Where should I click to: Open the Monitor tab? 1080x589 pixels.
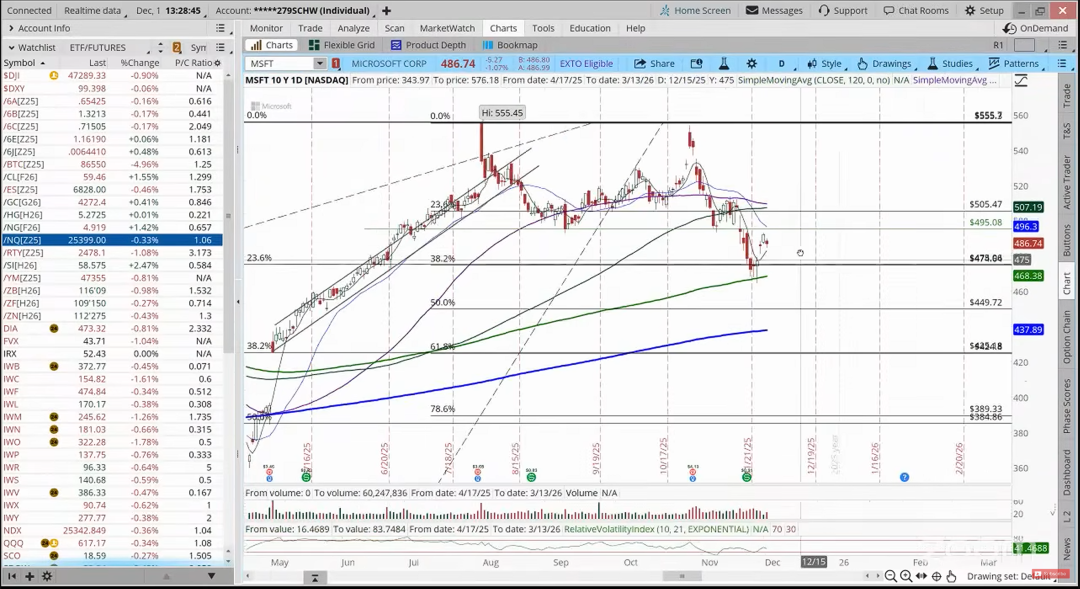pyautogui.click(x=266, y=28)
